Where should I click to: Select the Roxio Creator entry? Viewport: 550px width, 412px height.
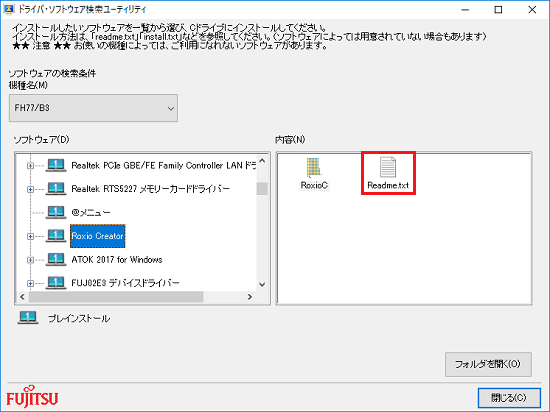[98, 236]
